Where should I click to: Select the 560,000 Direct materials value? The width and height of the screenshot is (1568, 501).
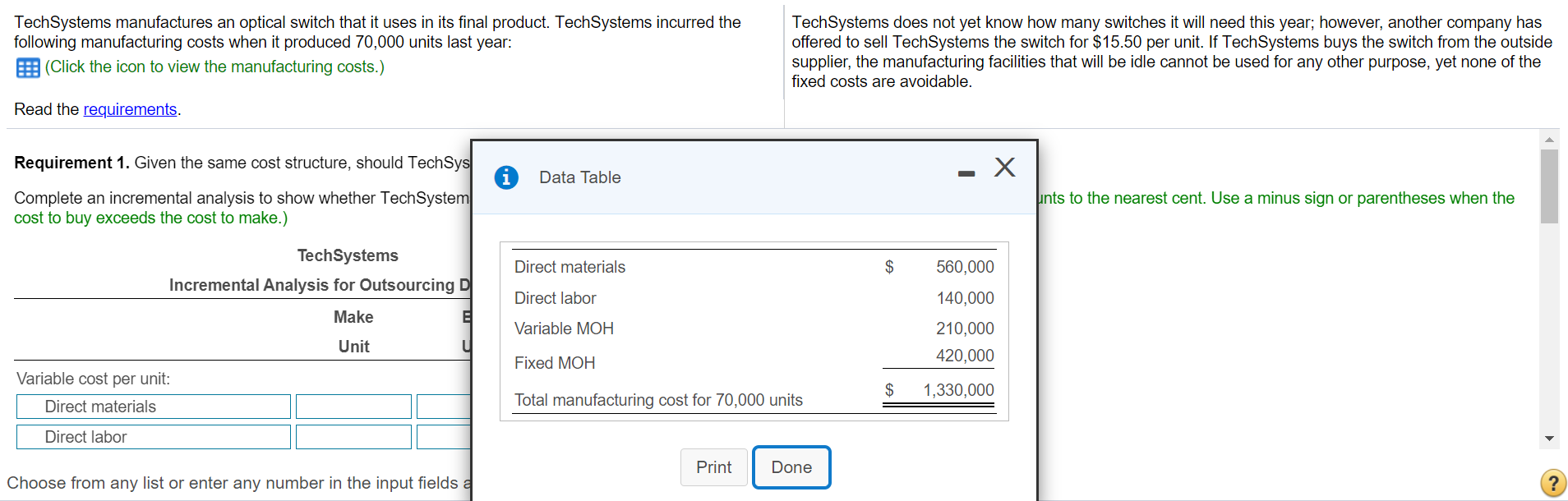coord(965,267)
